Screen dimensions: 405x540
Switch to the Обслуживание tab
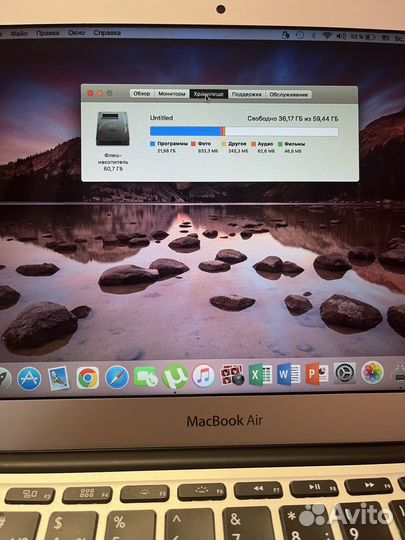point(289,95)
